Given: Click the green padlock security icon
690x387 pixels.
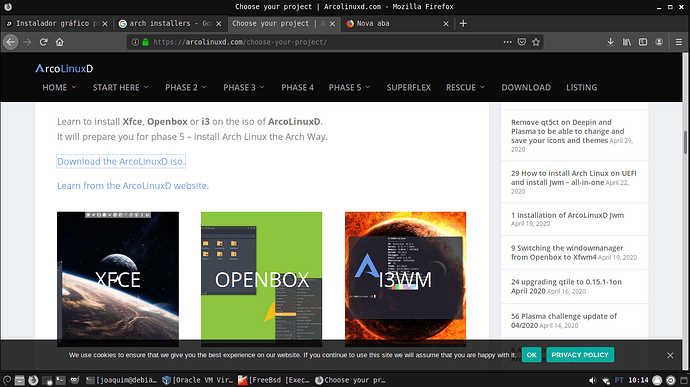Looking at the screenshot, I should 145,42.
